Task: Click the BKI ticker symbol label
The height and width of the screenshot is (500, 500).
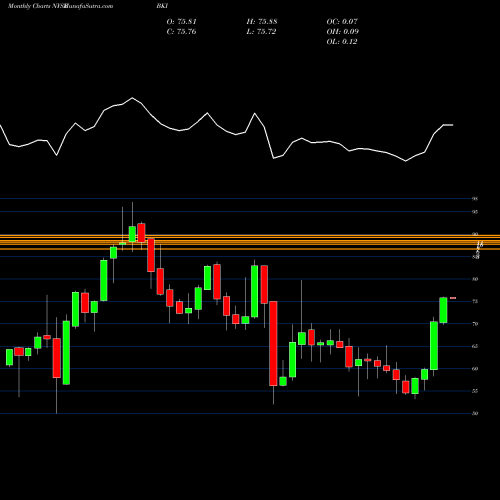Action: pos(162,6)
